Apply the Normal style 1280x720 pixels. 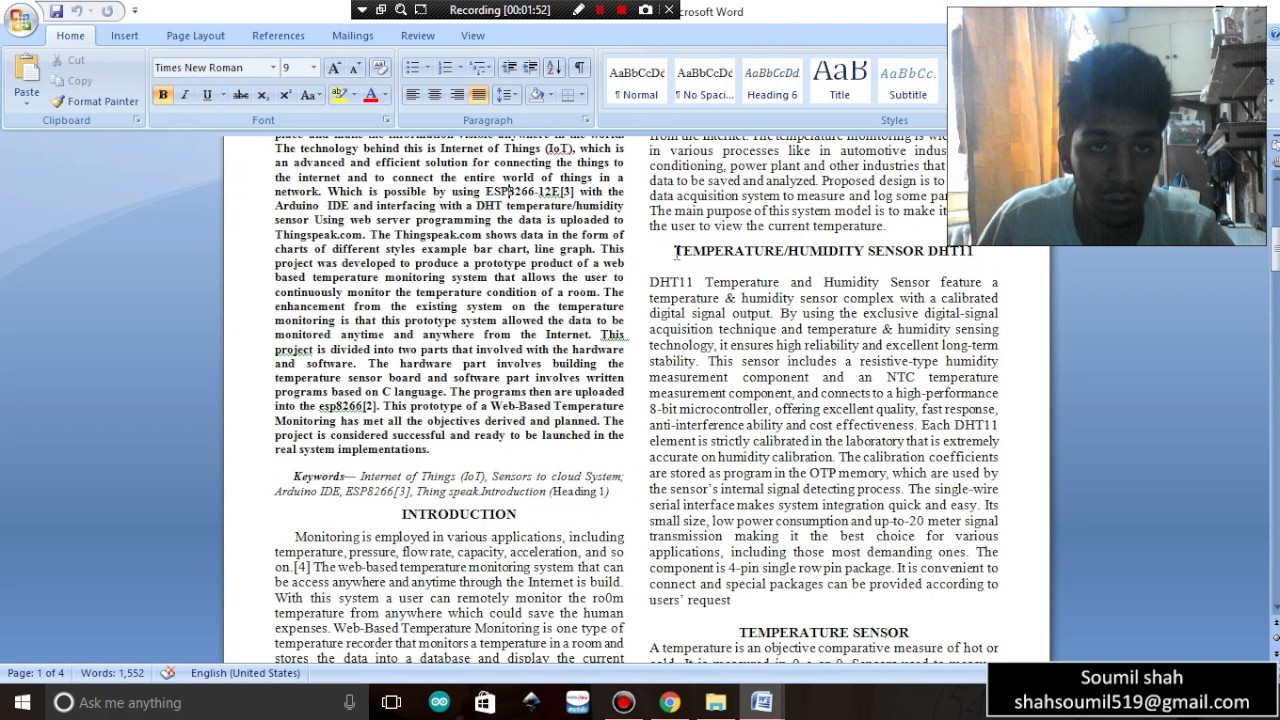pyautogui.click(x=637, y=80)
